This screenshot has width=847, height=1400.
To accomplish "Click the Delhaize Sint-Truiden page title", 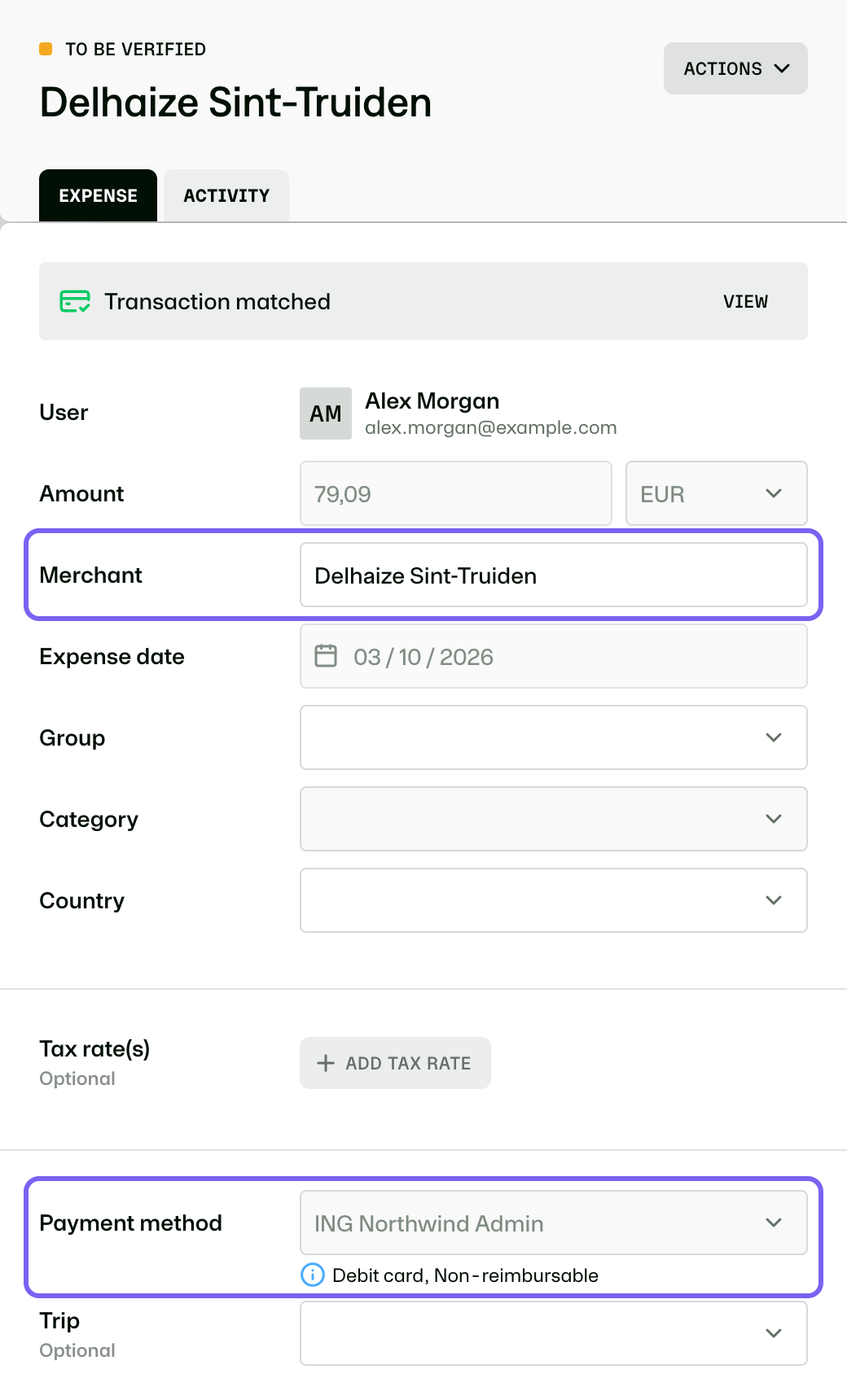I will pos(235,103).
